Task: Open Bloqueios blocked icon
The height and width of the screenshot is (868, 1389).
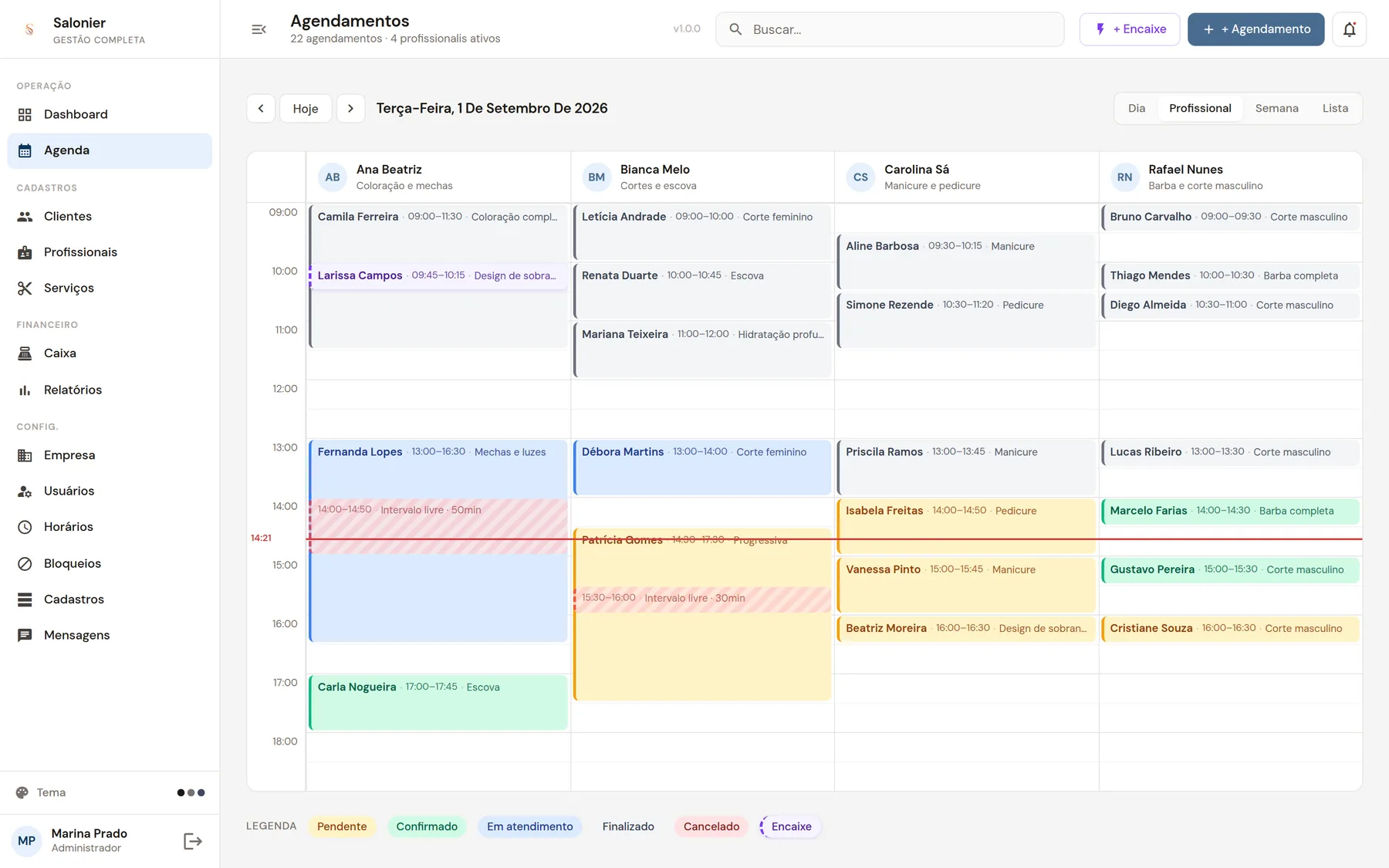Action: tap(25, 563)
